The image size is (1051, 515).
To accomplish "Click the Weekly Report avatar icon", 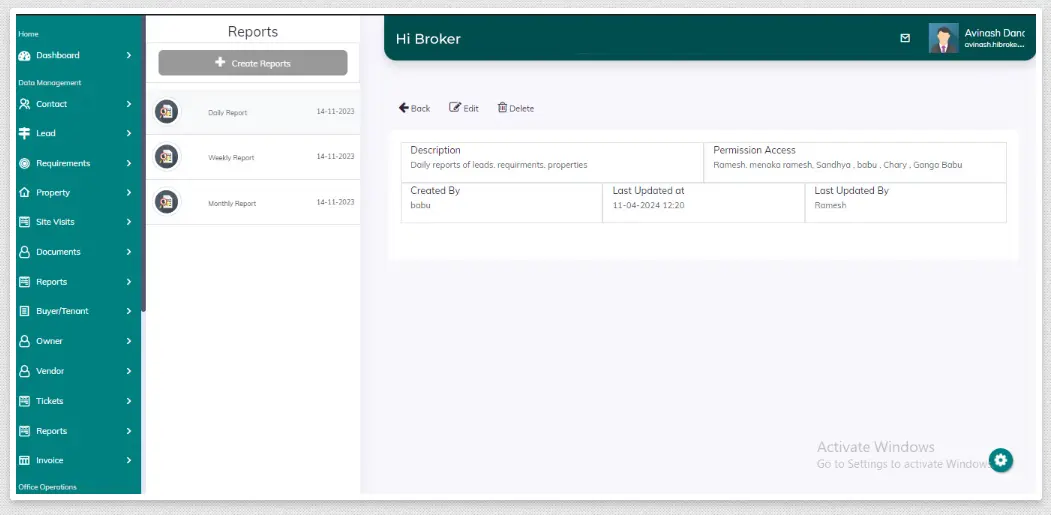I will [x=167, y=157].
